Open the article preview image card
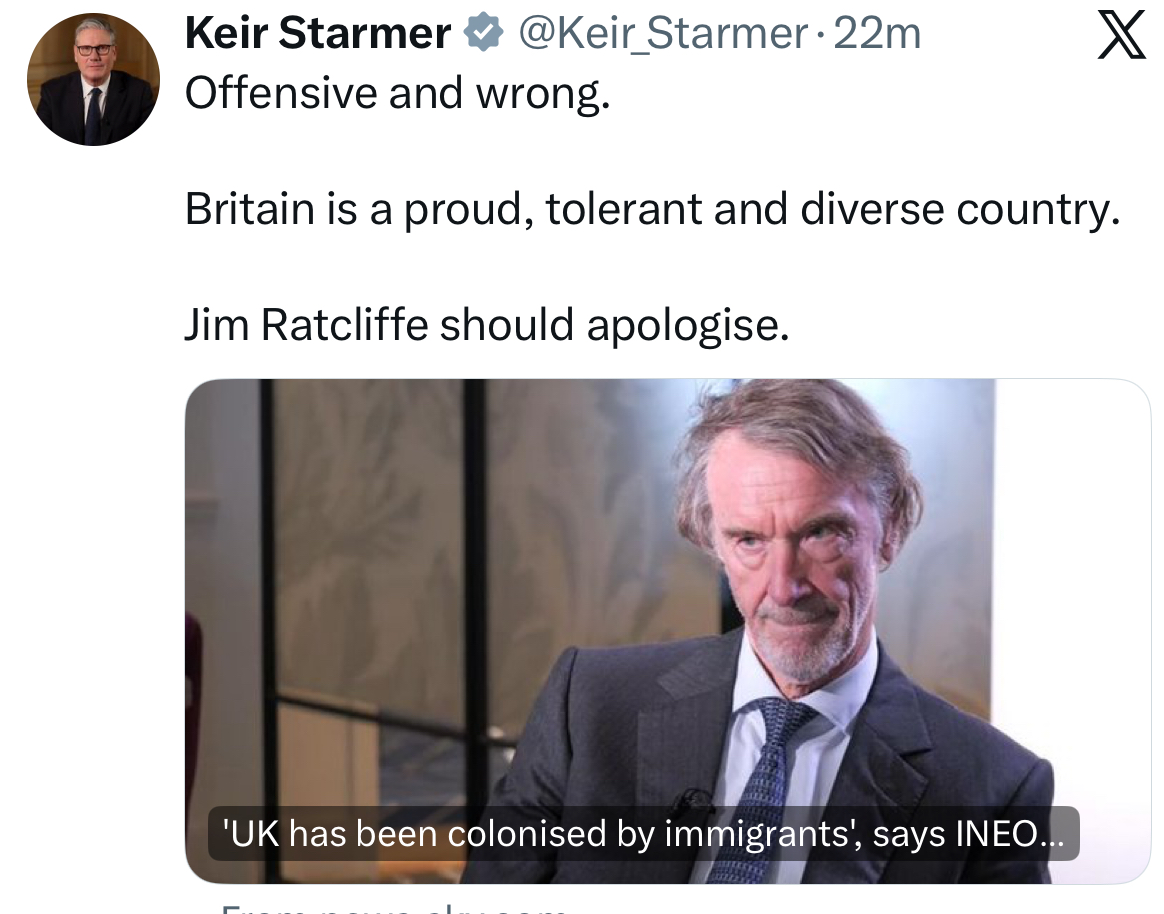1164x914 pixels. coord(667,600)
